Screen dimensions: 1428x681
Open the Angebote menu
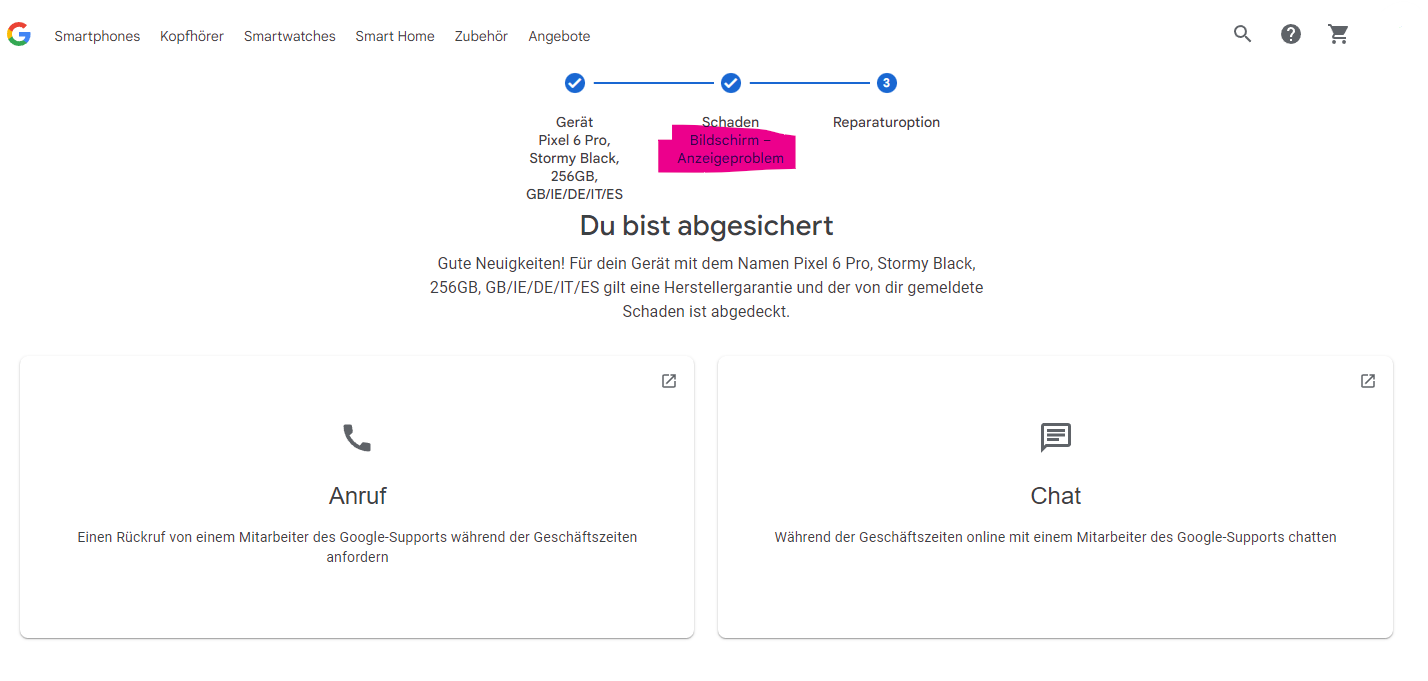tap(559, 36)
